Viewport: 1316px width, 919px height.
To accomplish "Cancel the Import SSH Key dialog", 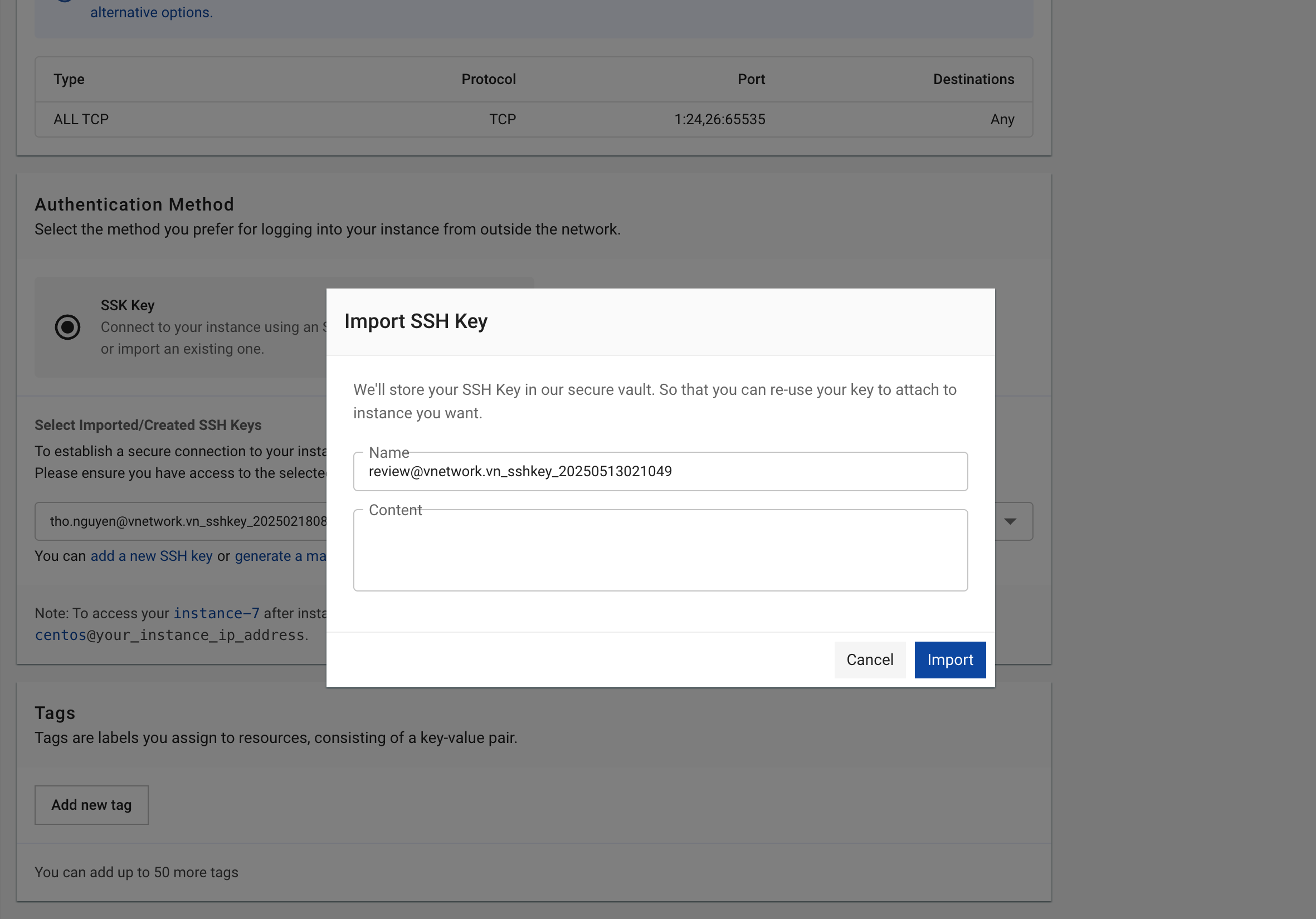I will [x=870, y=659].
